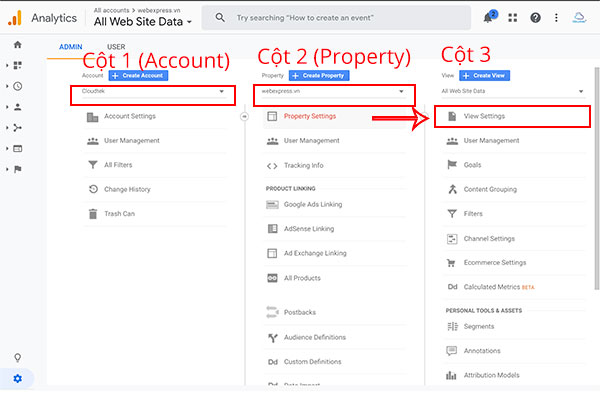Expand the Cloudtek account dropdown
The height and width of the screenshot is (400, 600).
point(153,93)
